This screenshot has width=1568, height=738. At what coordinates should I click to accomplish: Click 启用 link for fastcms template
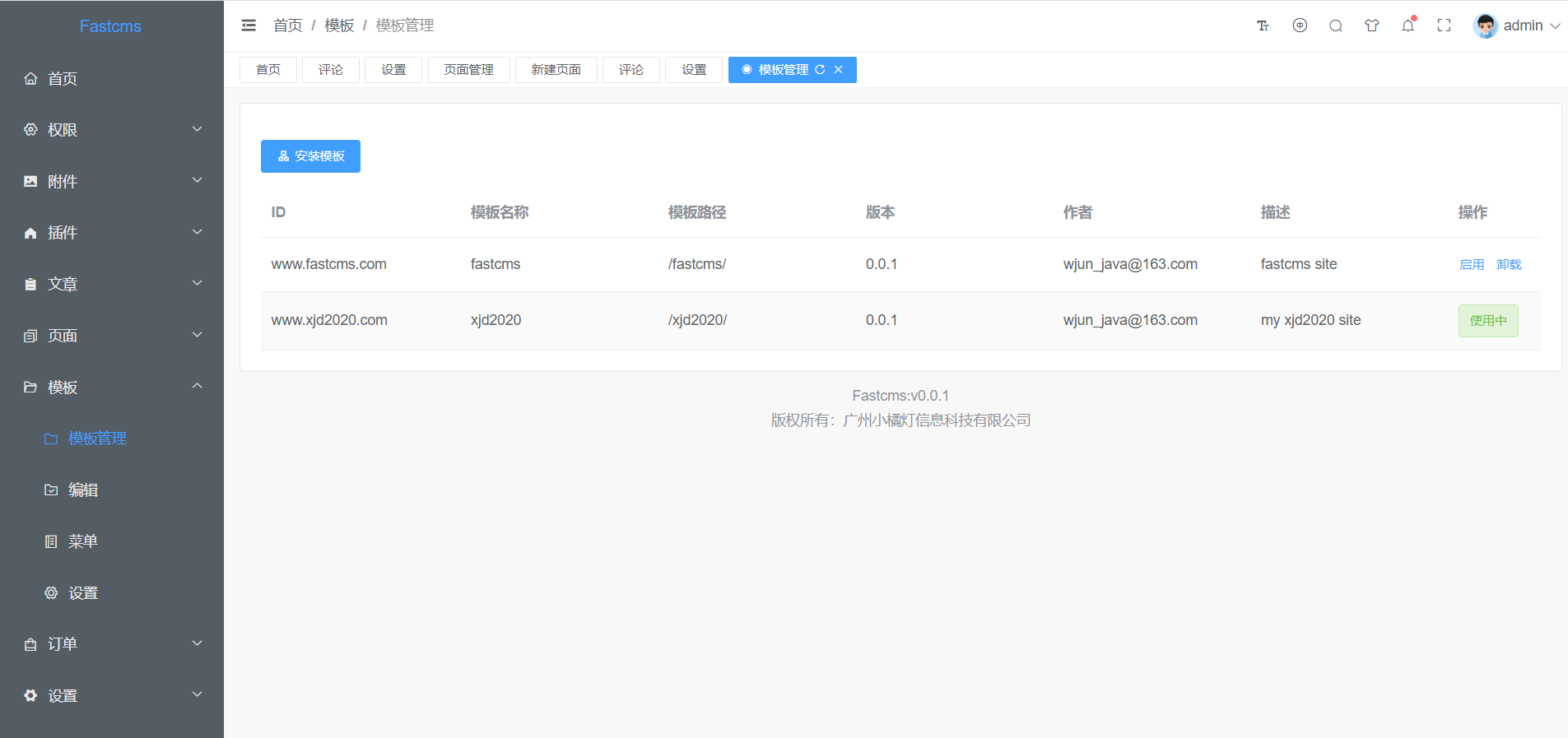click(x=1472, y=264)
